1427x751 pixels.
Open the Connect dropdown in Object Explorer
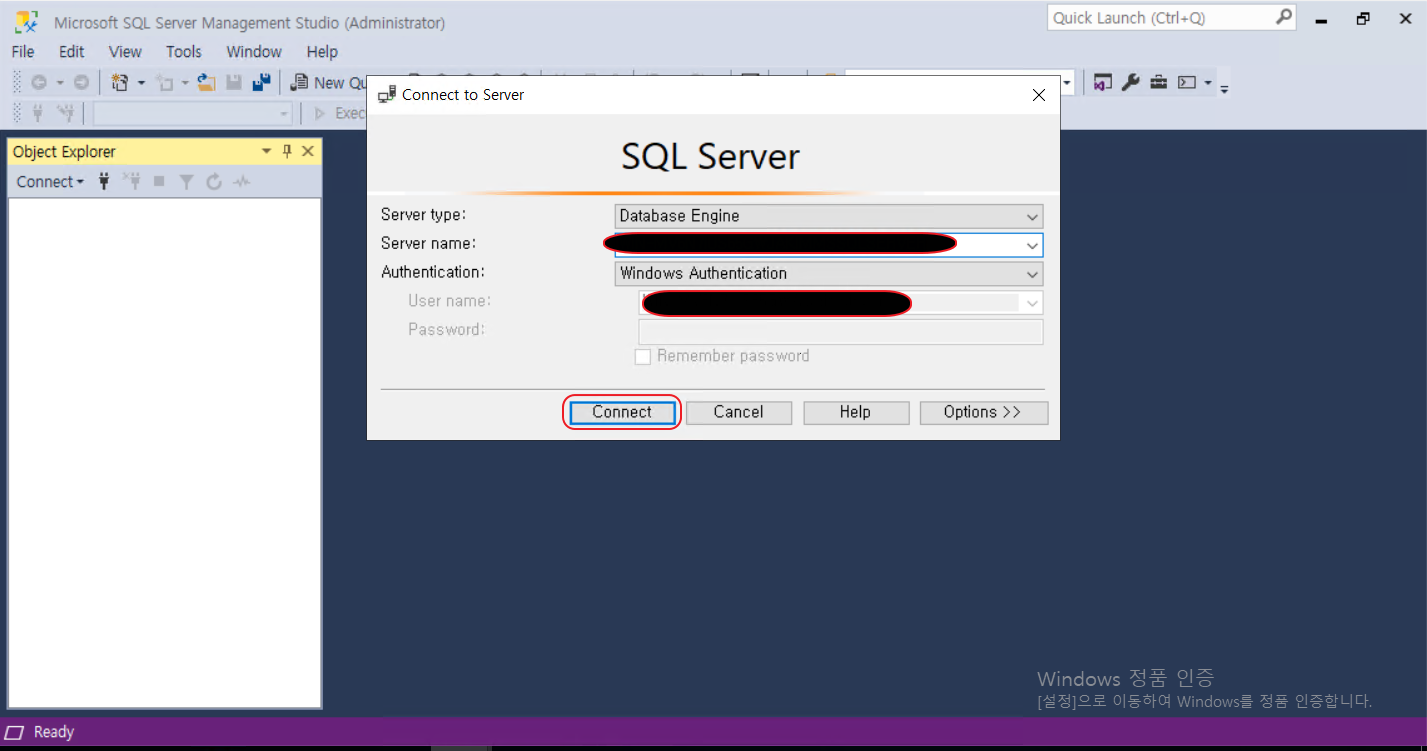(x=50, y=182)
